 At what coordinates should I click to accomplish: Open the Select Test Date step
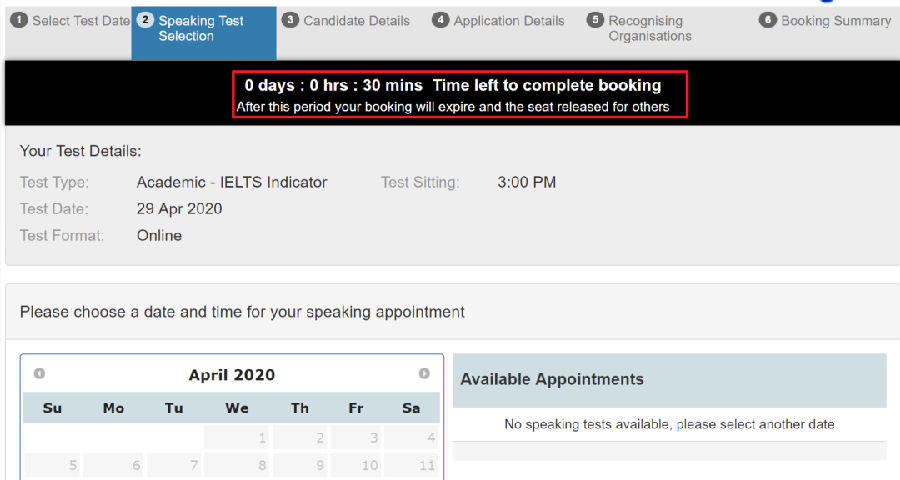click(71, 20)
